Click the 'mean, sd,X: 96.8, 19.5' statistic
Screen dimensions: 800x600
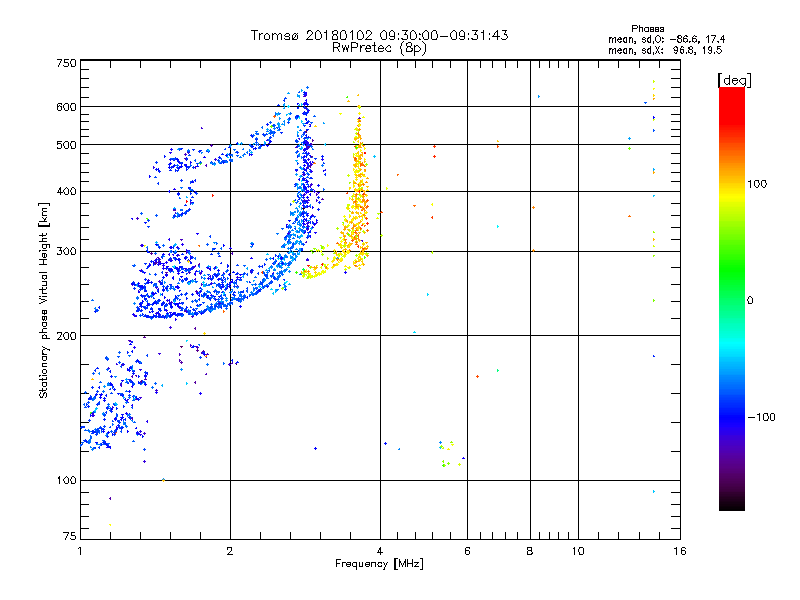click(665, 50)
